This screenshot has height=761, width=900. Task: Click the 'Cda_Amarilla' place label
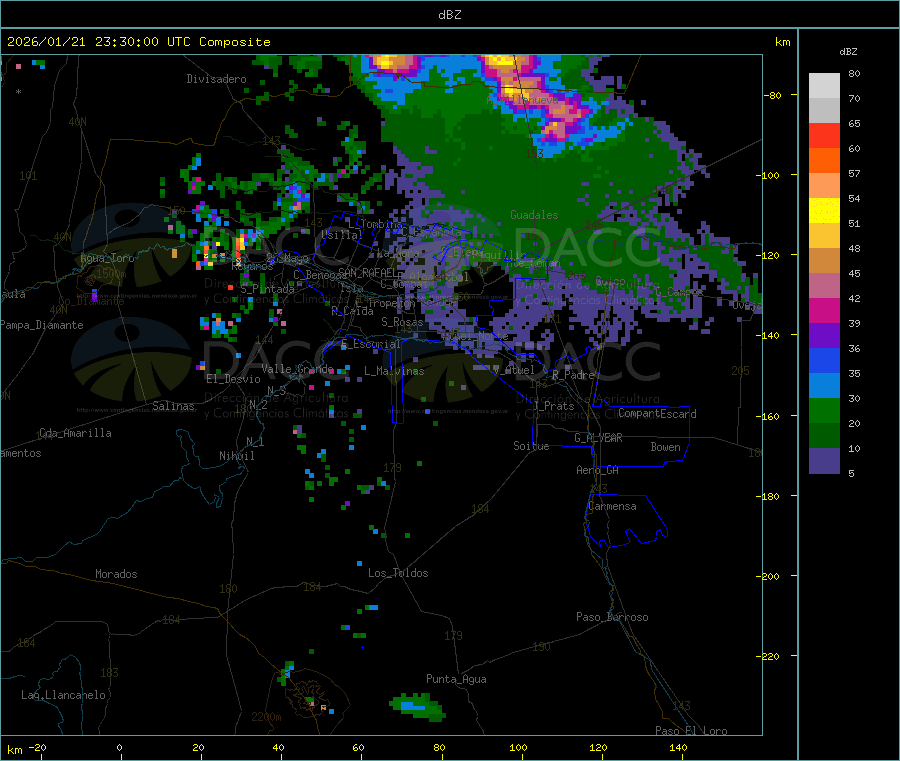(x=75, y=433)
